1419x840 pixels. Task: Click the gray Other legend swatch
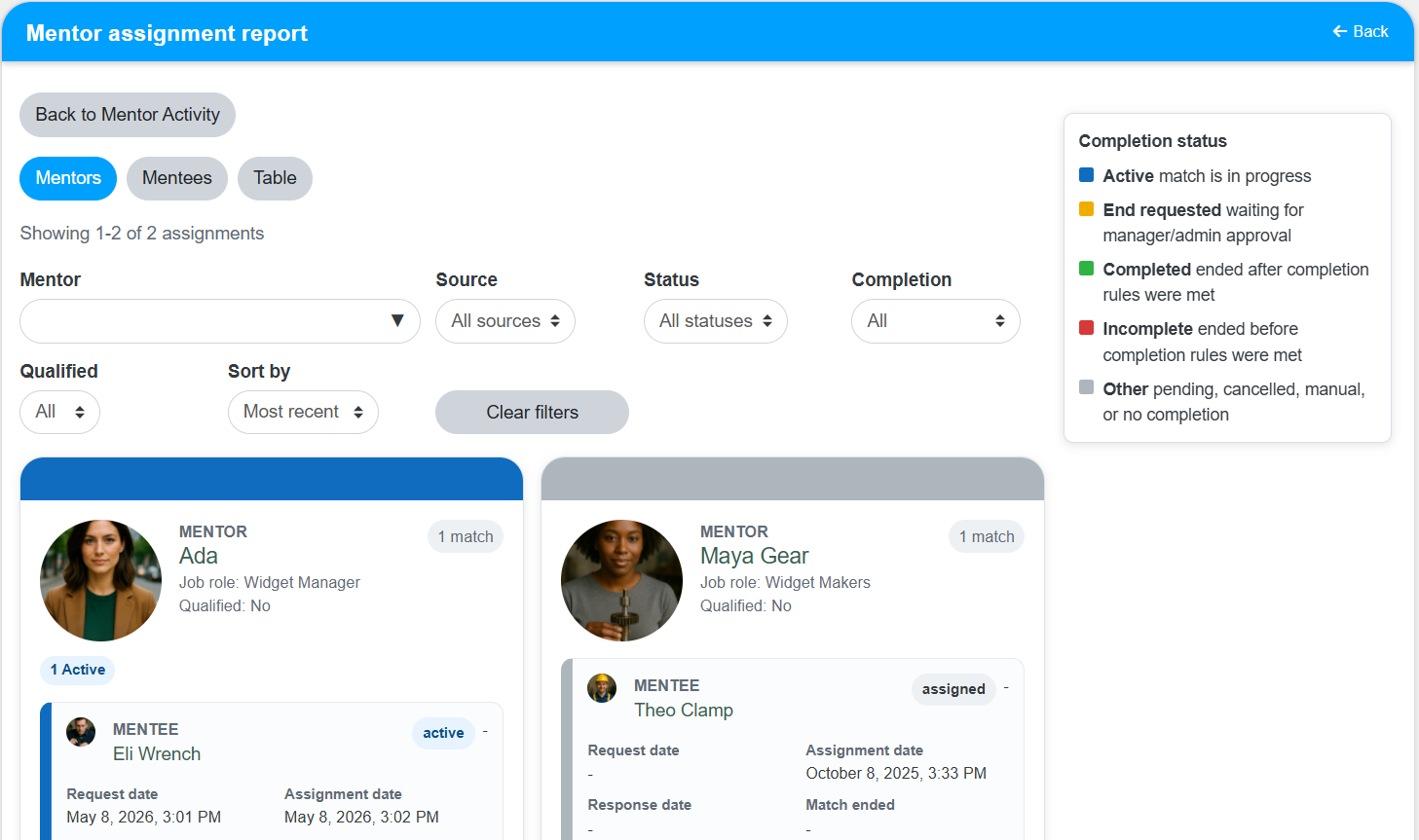[1087, 387]
